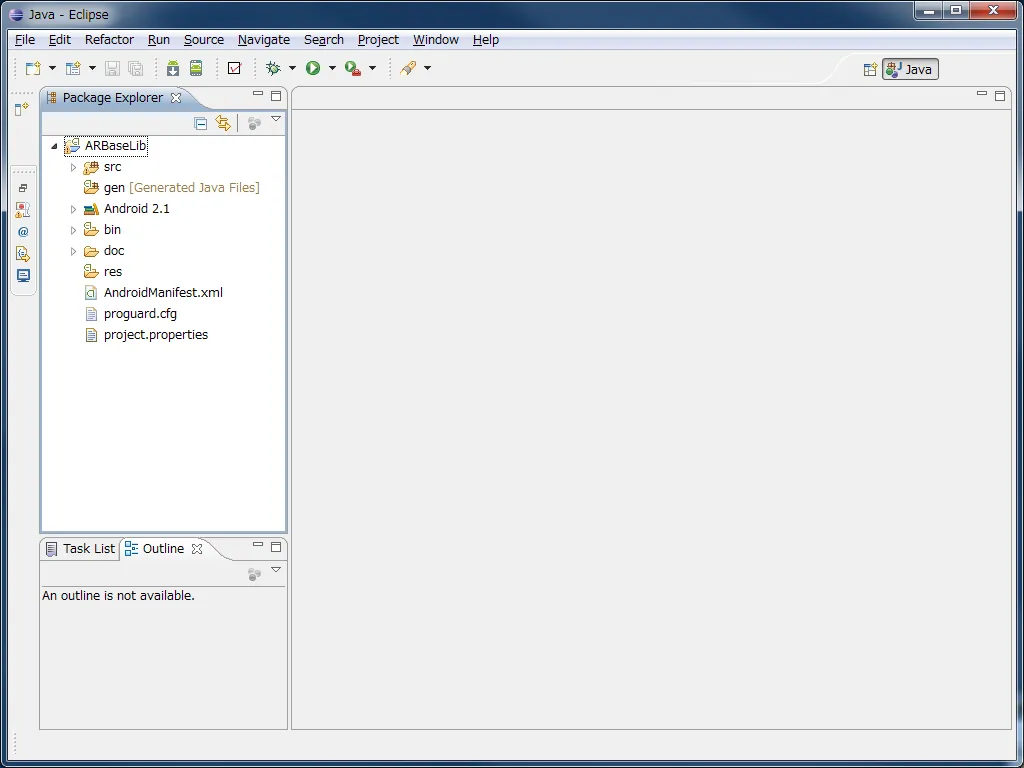Open the New wizard dropdown arrow
This screenshot has width=1024, height=768.
(x=52, y=68)
